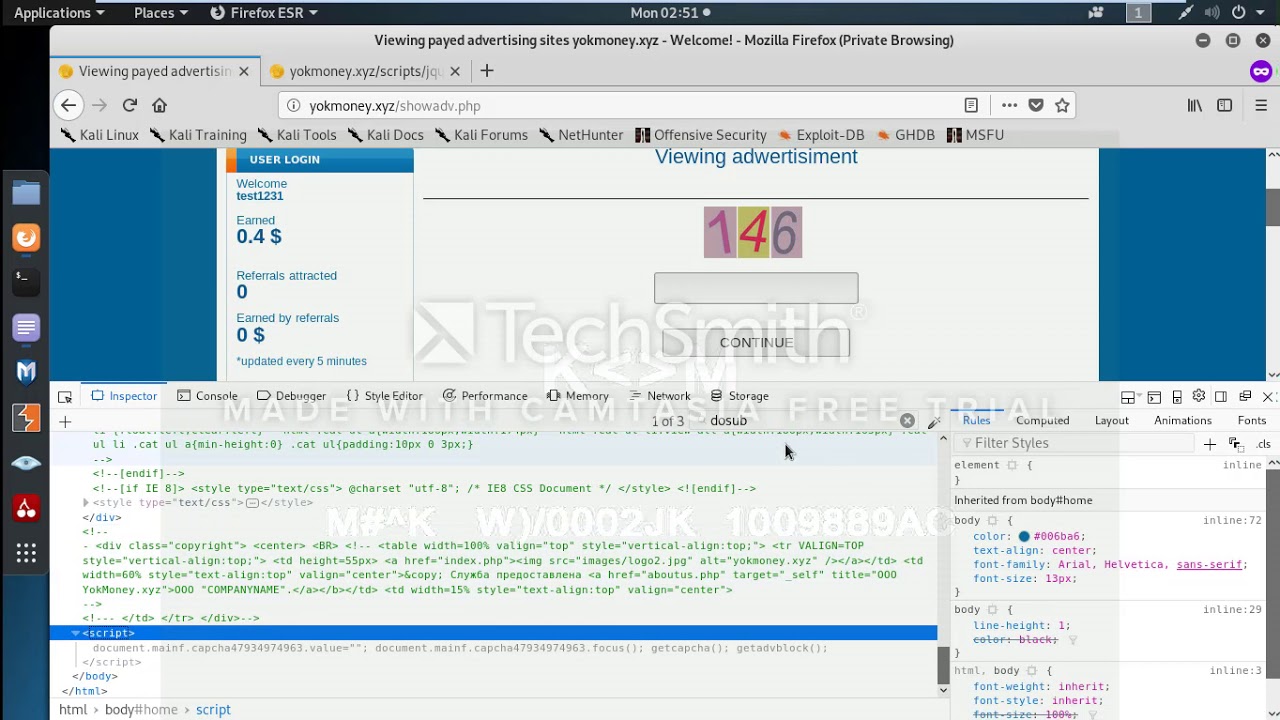Open Exploit-DB bookmark
The image size is (1280, 720).
[x=821, y=135]
